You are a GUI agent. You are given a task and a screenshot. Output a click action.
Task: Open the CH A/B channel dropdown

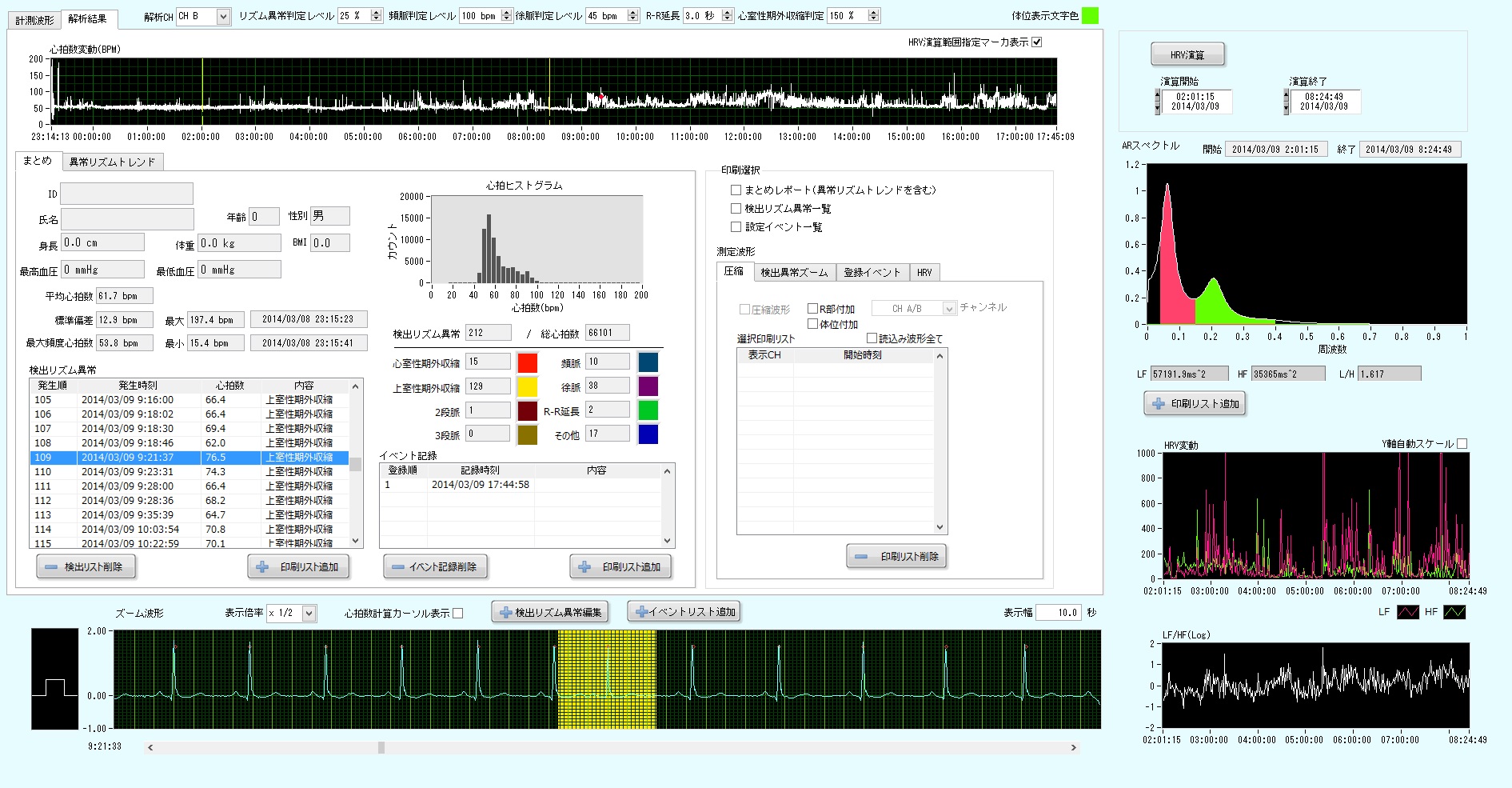click(x=949, y=309)
